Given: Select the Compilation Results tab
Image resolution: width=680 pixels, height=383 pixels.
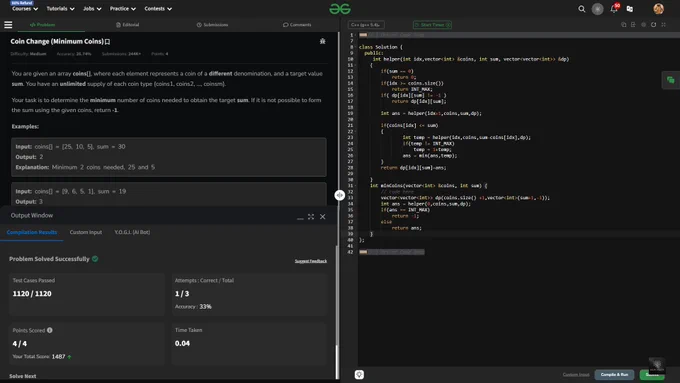Looking at the screenshot, I should (x=32, y=232).
